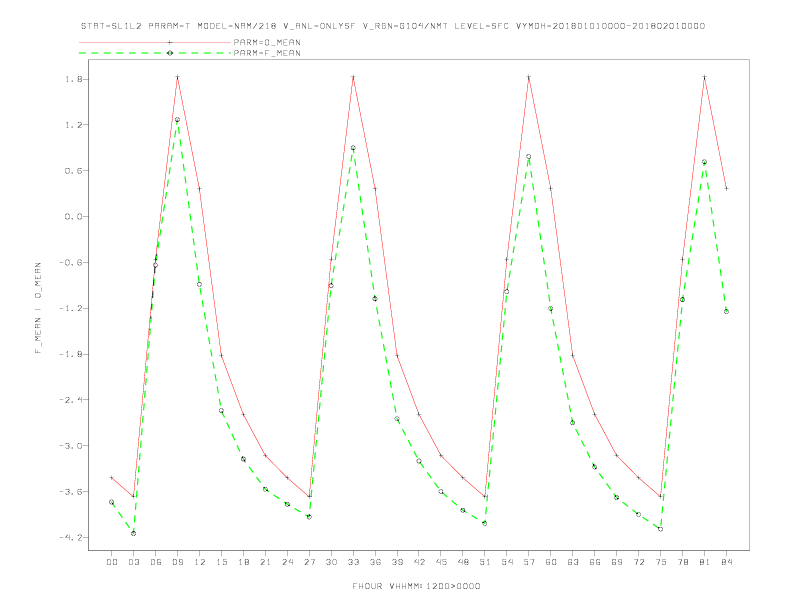792x612 pixels.
Task: Click x-axis tick label 27
Action: point(309,562)
